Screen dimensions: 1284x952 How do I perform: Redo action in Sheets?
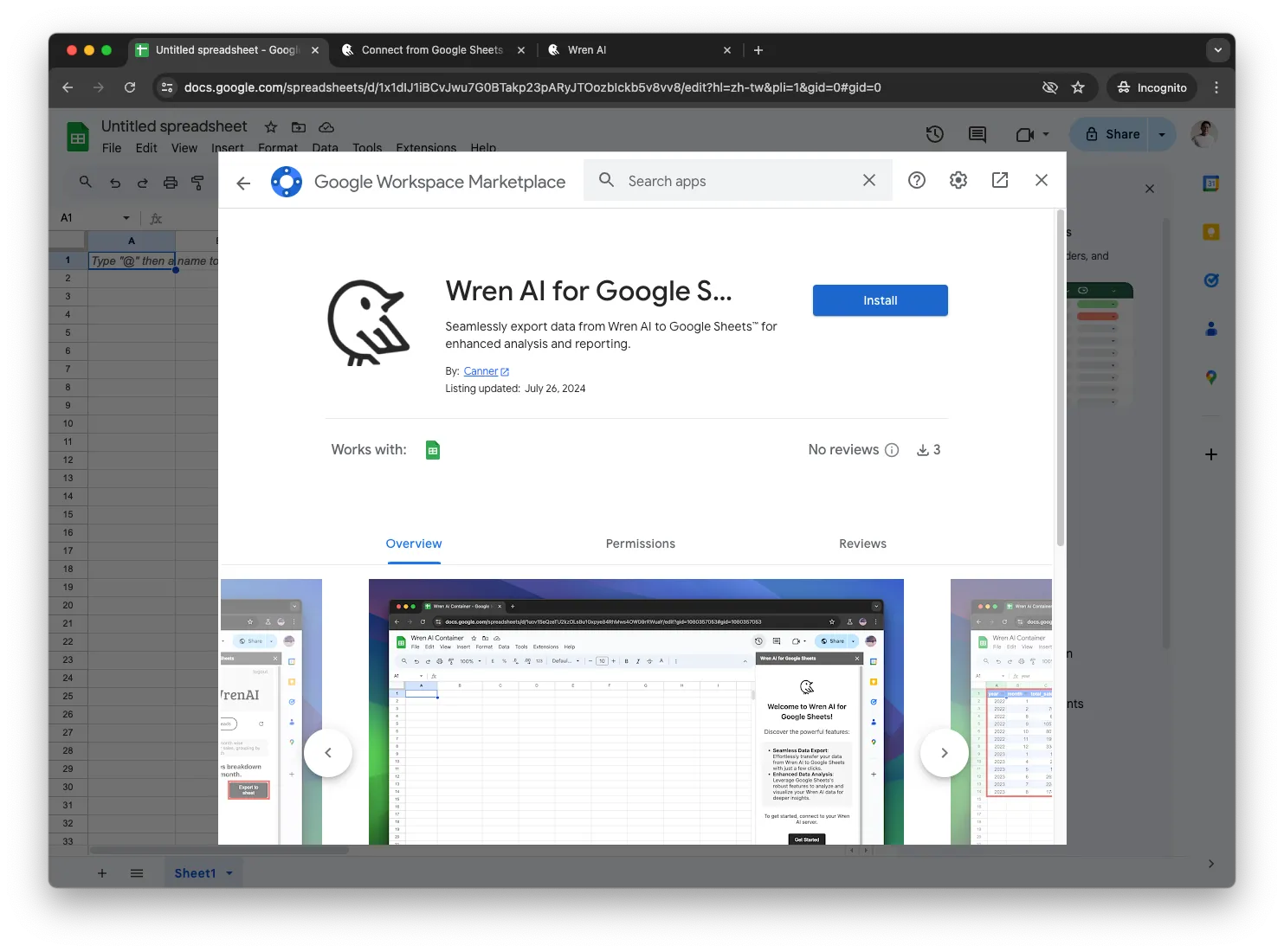(x=143, y=183)
